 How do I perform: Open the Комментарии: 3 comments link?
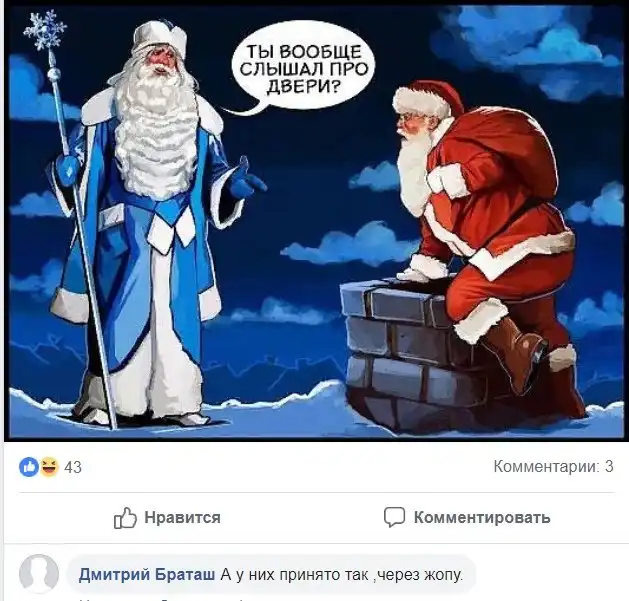coord(553,467)
